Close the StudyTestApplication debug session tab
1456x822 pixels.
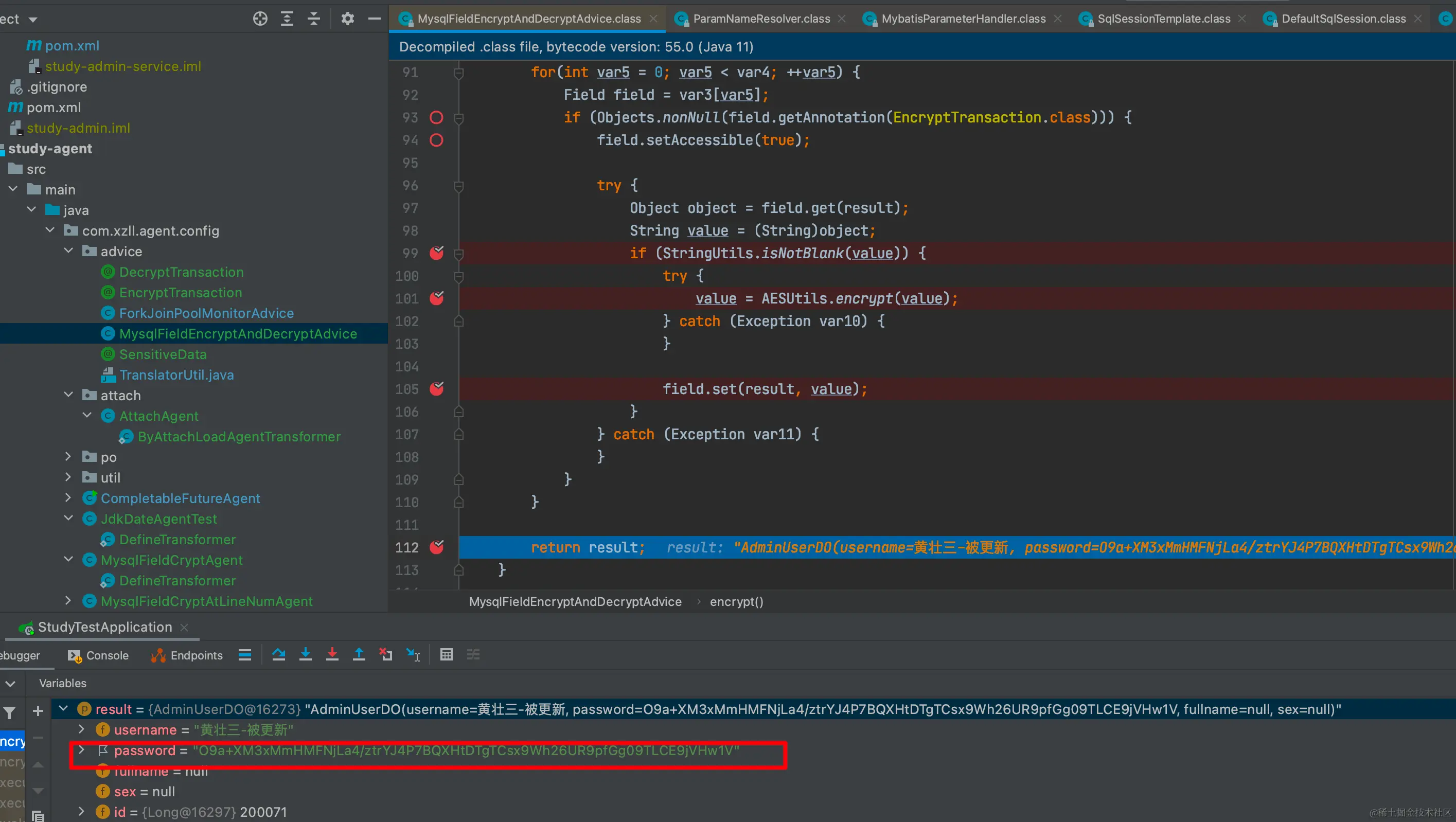[184, 628]
